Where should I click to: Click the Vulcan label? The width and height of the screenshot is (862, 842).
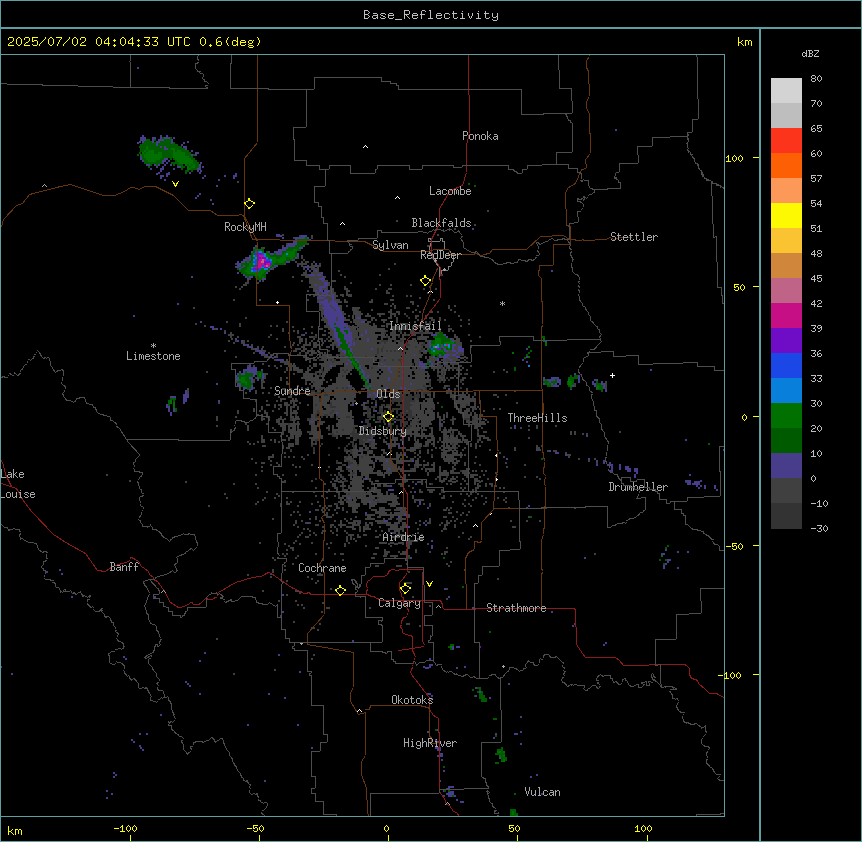542,792
